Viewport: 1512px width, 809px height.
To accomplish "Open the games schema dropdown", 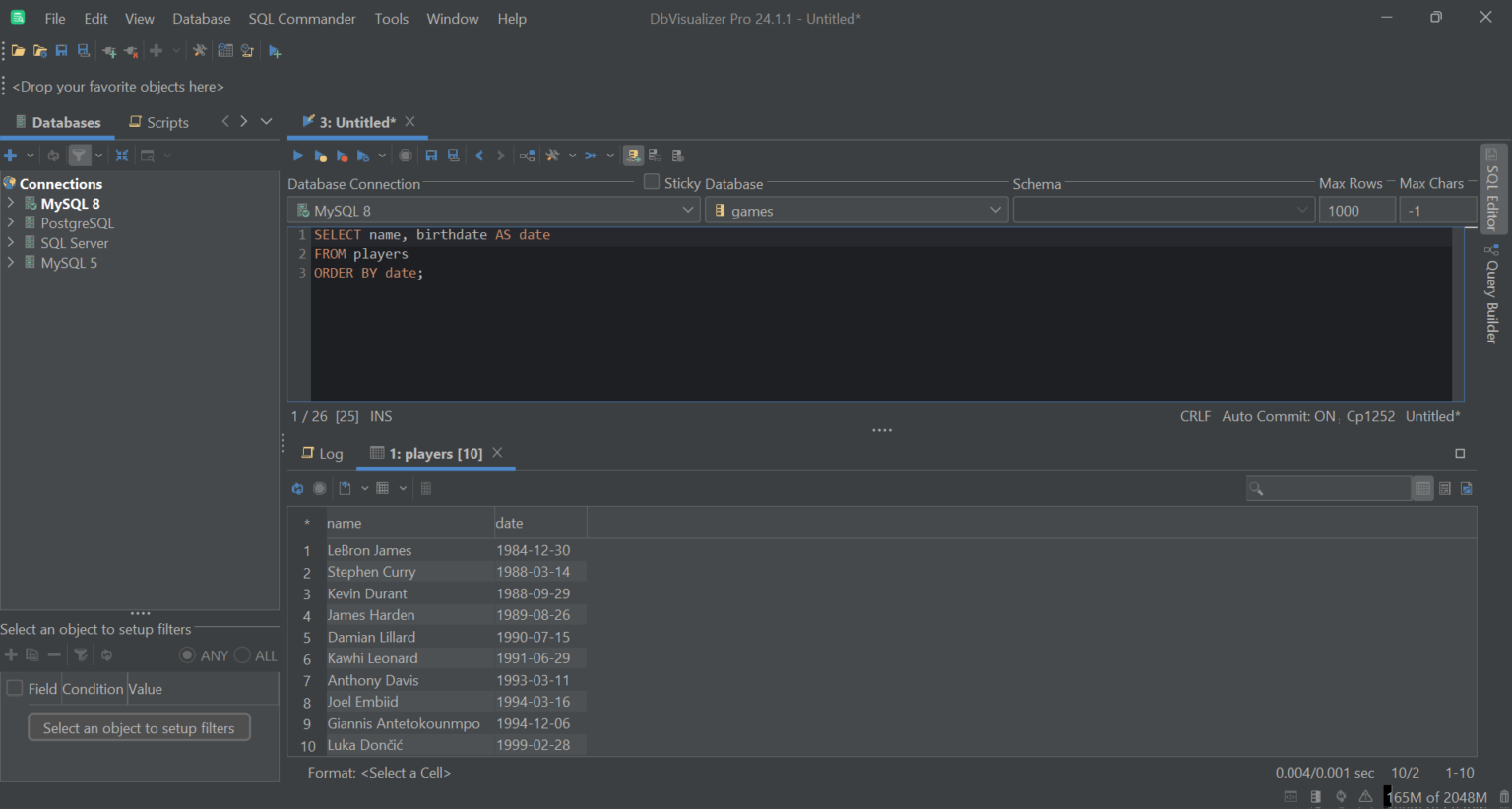I will tap(995, 210).
